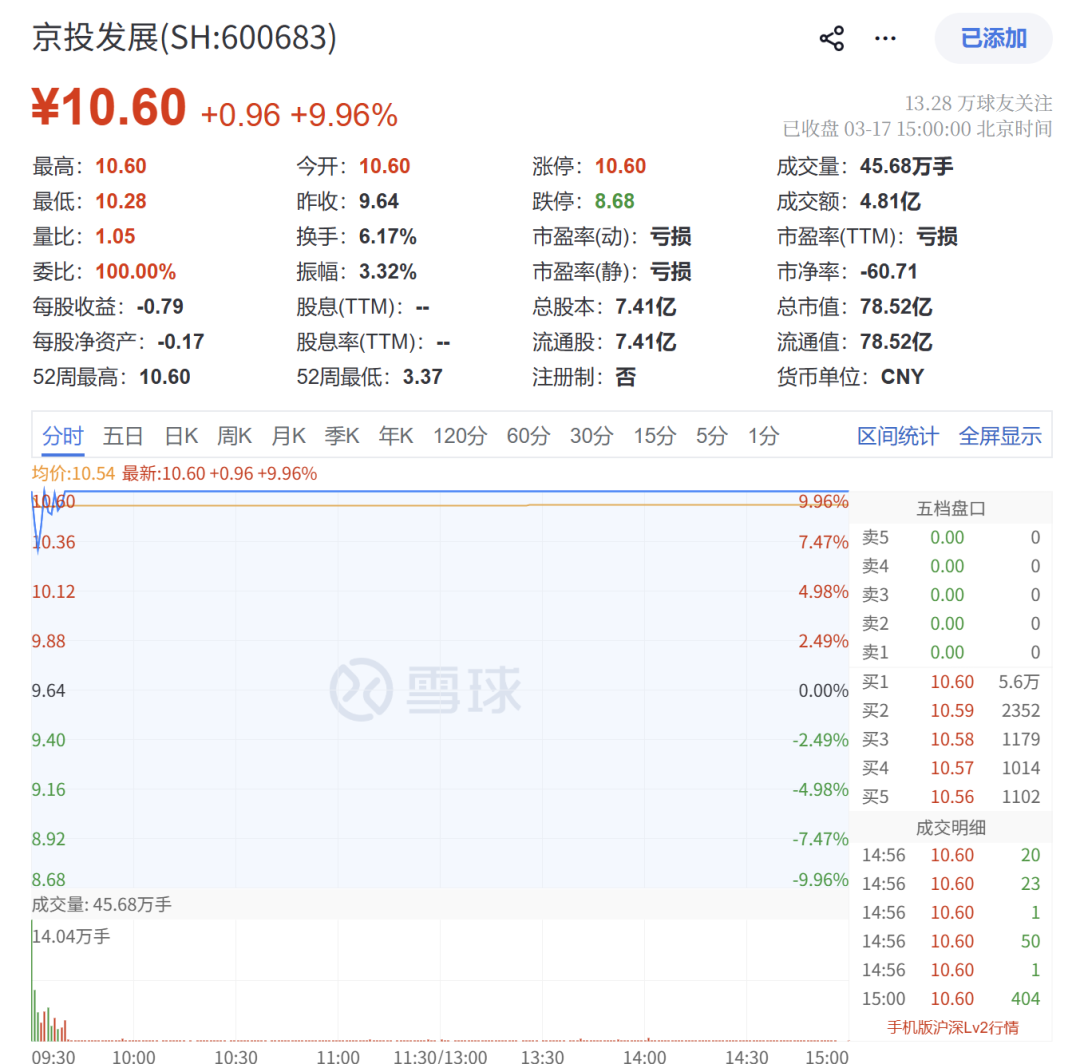Select the 1分 chart tab
This screenshot has height=1064, width=1080.
[x=764, y=436]
